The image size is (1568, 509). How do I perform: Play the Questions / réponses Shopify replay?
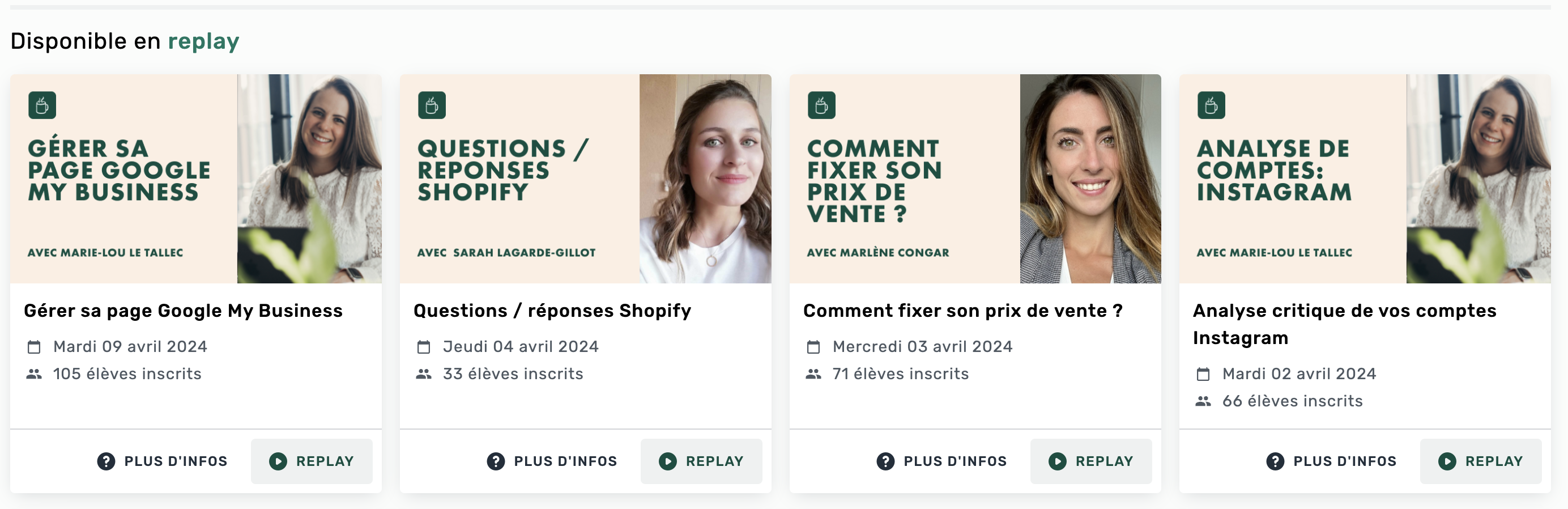[701, 461]
